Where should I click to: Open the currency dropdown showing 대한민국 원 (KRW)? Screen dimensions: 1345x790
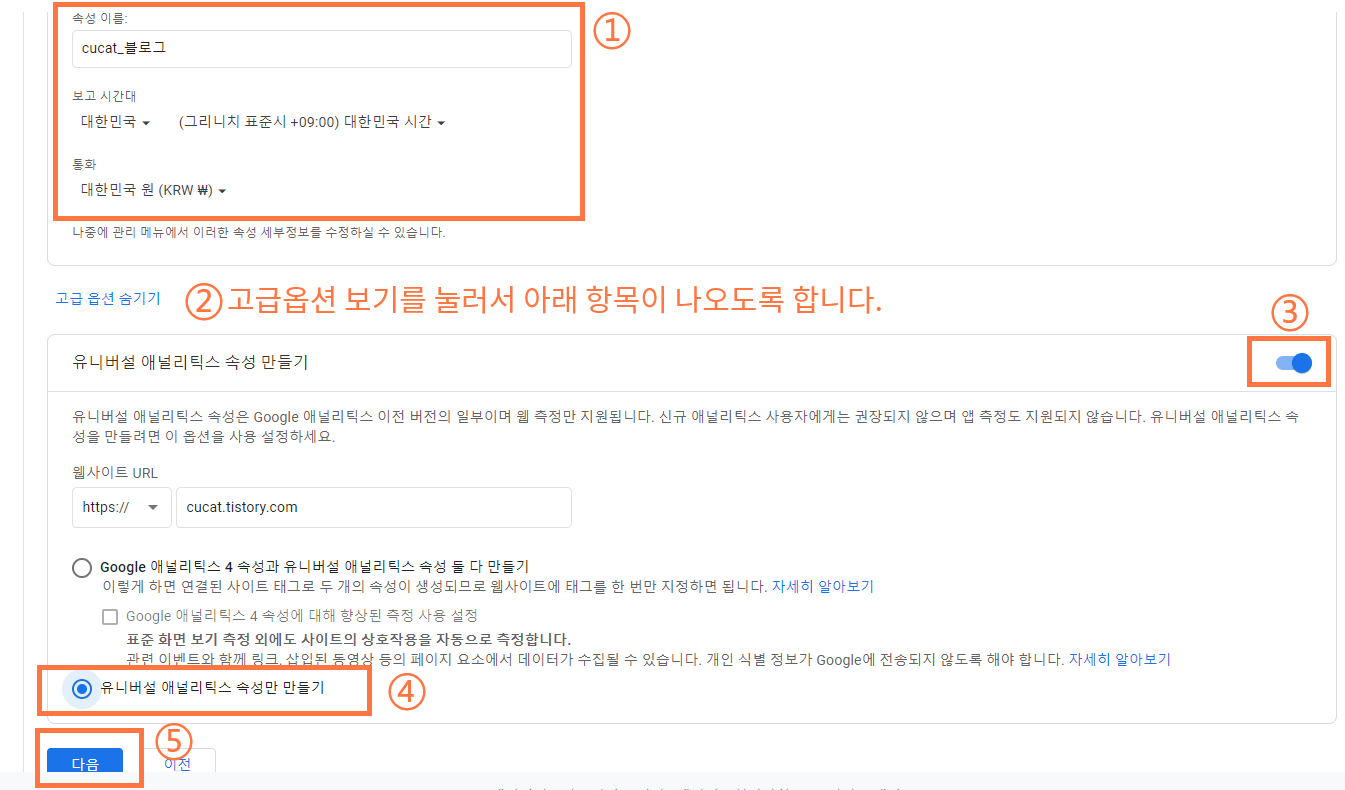(x=152, y=190)
